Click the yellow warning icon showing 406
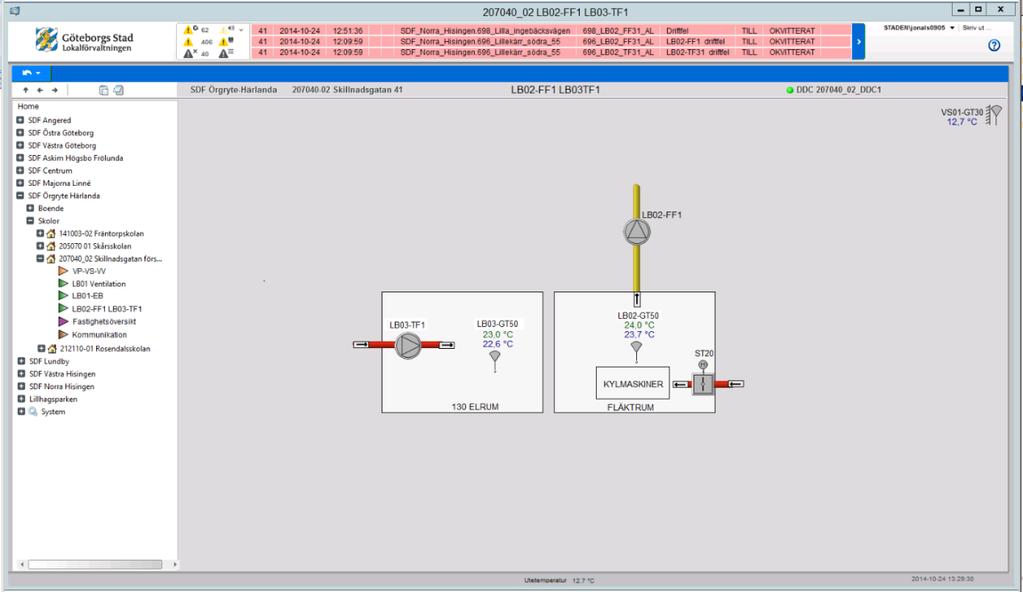The image size is (1023, 592). 189,41
